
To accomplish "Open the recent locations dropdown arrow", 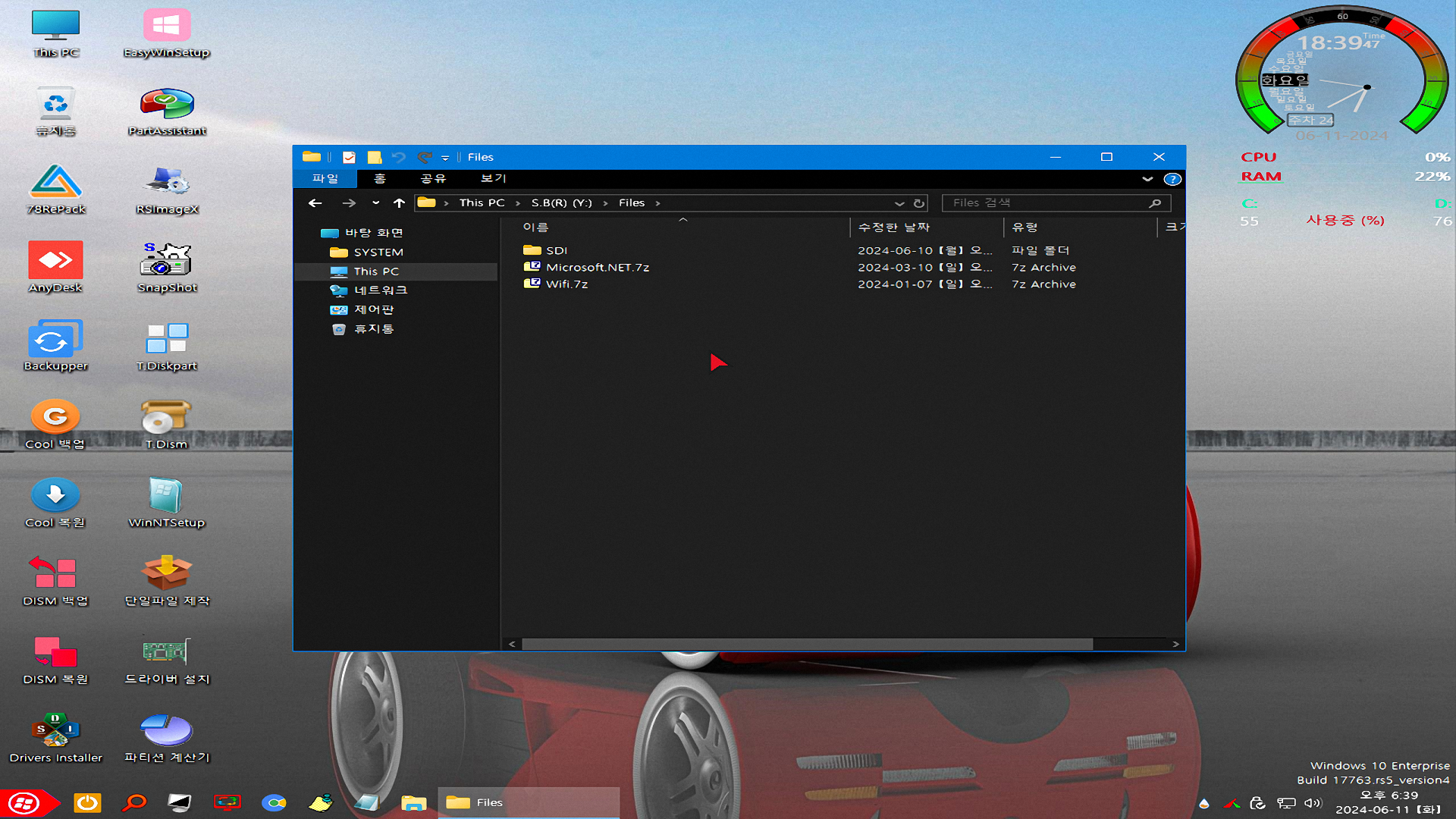I will coord(375,202).
